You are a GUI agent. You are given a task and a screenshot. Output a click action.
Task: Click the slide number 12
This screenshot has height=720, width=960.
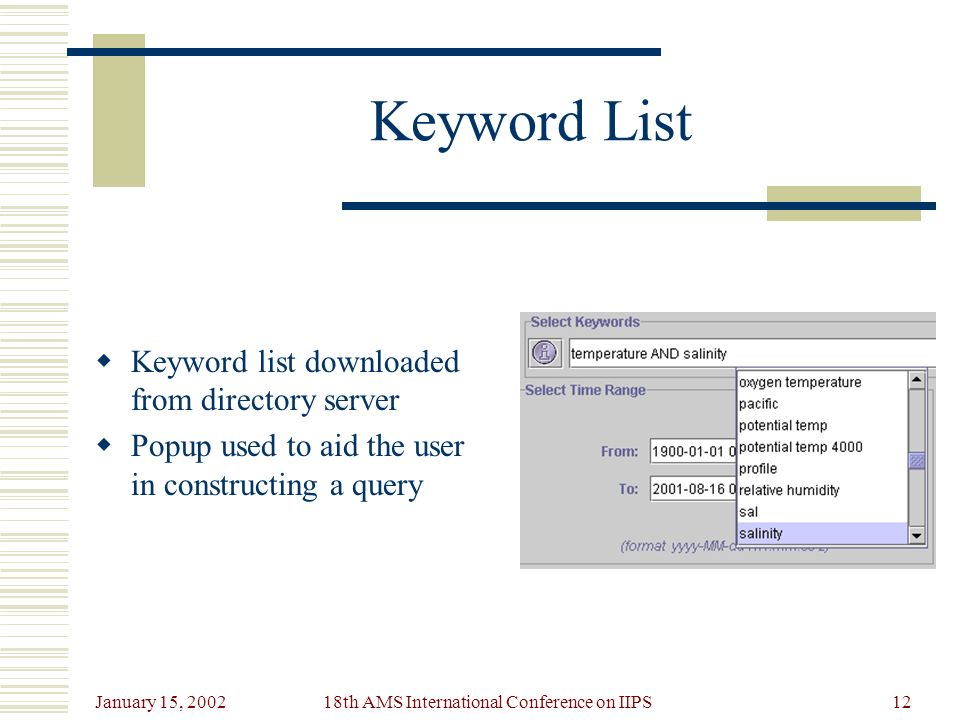[901, 702]
